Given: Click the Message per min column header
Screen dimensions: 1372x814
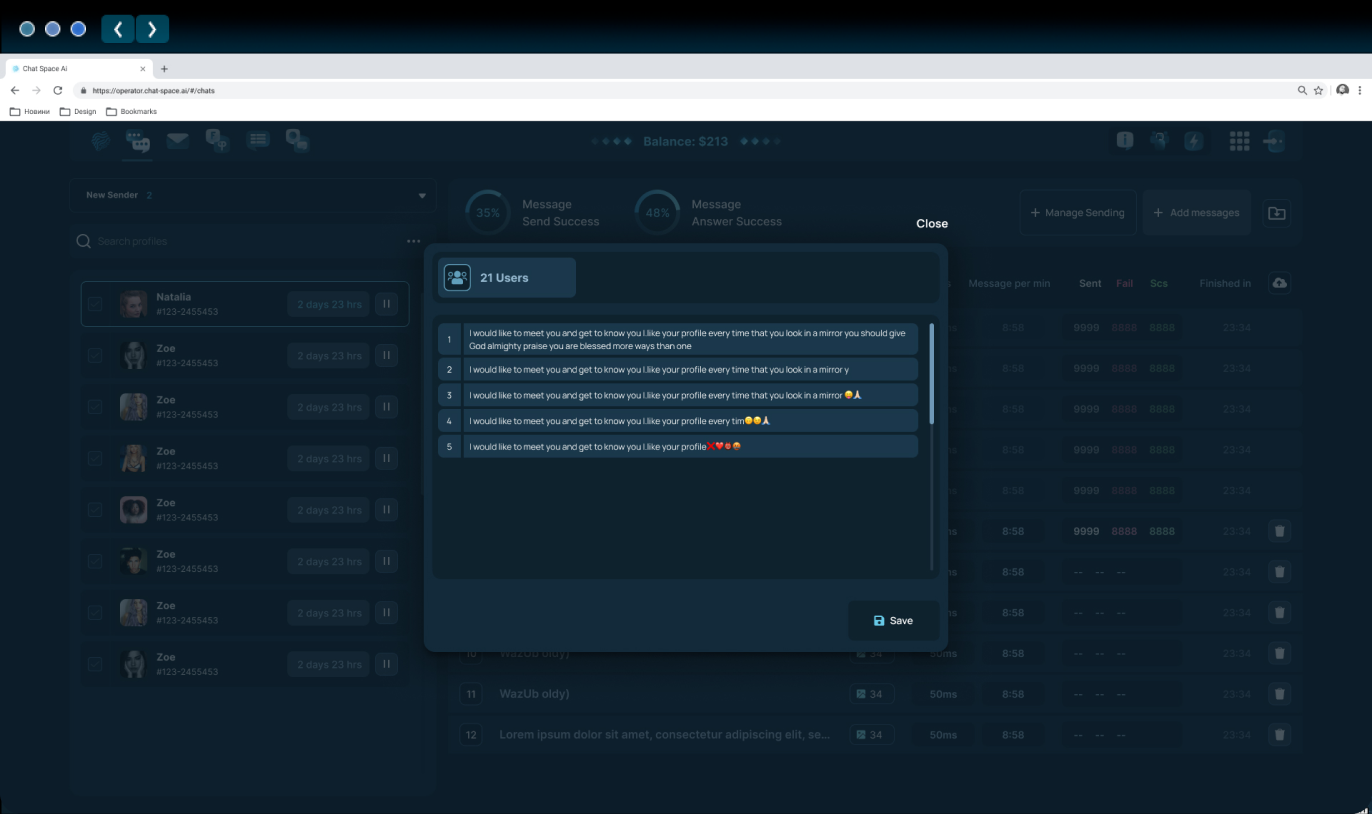Looking at the screenshot, I should (x=1009, y=283).
